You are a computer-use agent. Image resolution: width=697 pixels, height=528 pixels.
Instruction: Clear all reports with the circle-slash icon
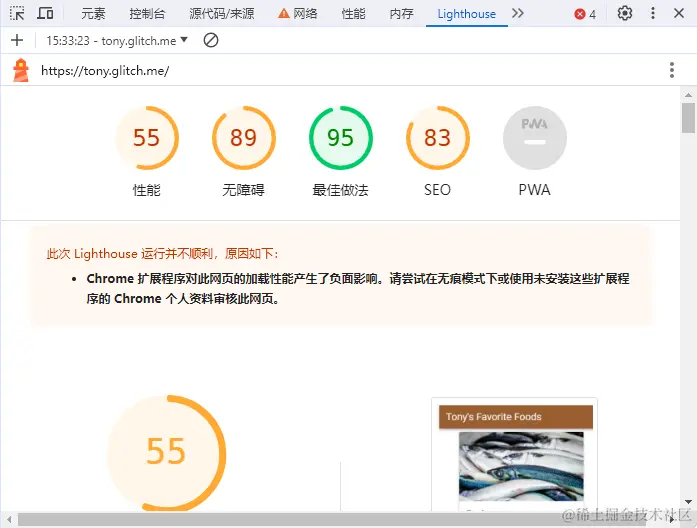pyautogui.click(x=211, y=40)
